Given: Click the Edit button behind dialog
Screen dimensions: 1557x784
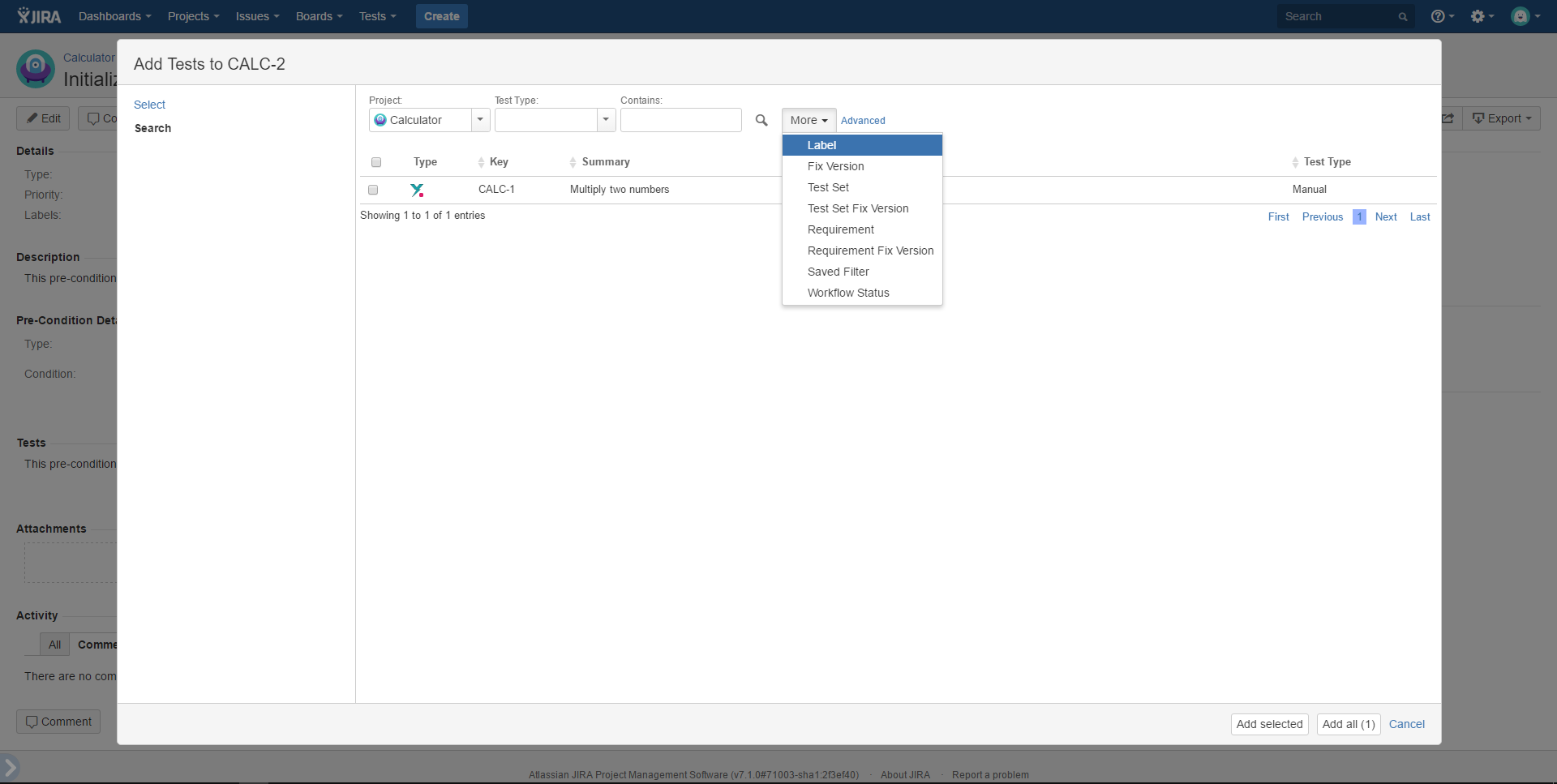Looking at the screenshot, I should click(x=43, y=118).
